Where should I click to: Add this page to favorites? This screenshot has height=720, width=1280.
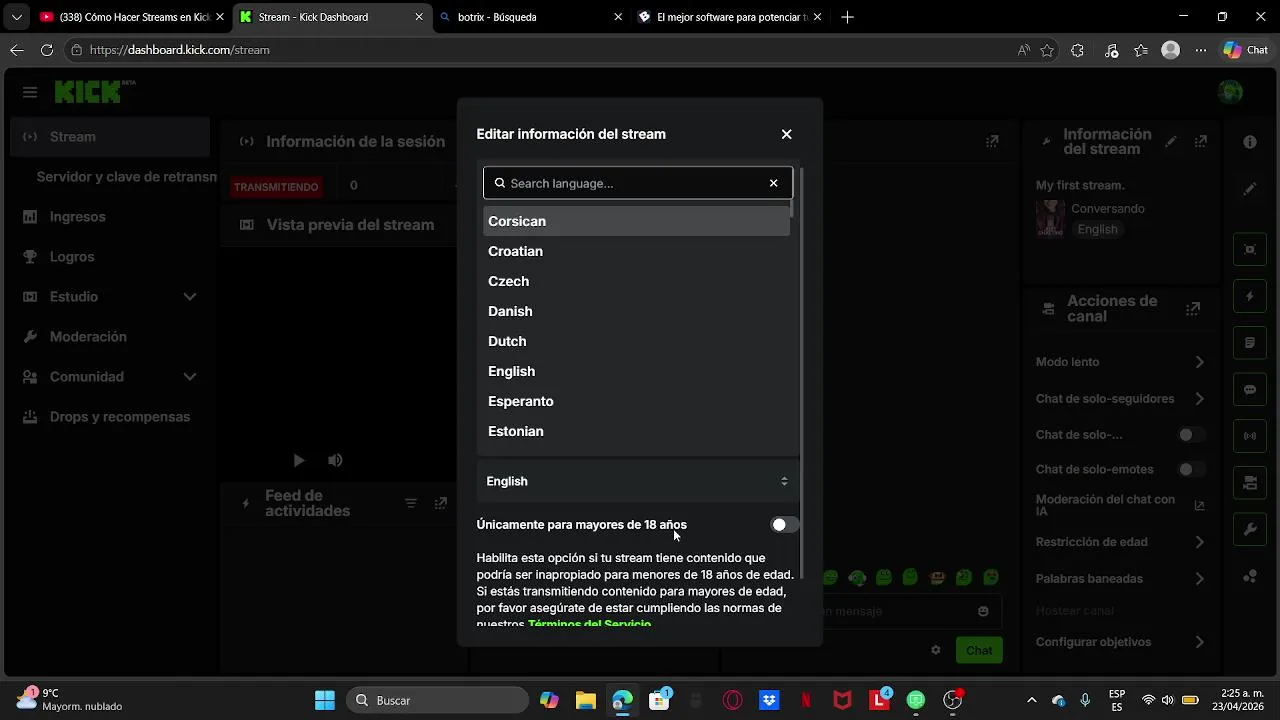click(x=1047, y=50)
